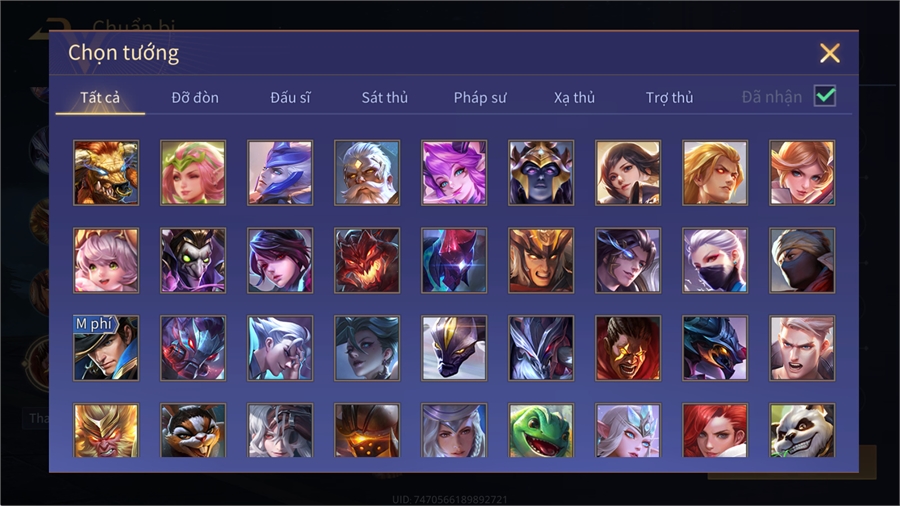The image size is (900, 506).
Task: Toggle the 'Đã nhận' checkbox
Action: 825,96
